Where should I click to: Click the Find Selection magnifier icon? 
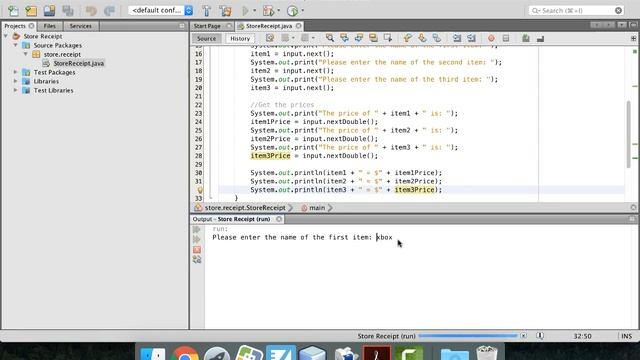tap(330, 38)
